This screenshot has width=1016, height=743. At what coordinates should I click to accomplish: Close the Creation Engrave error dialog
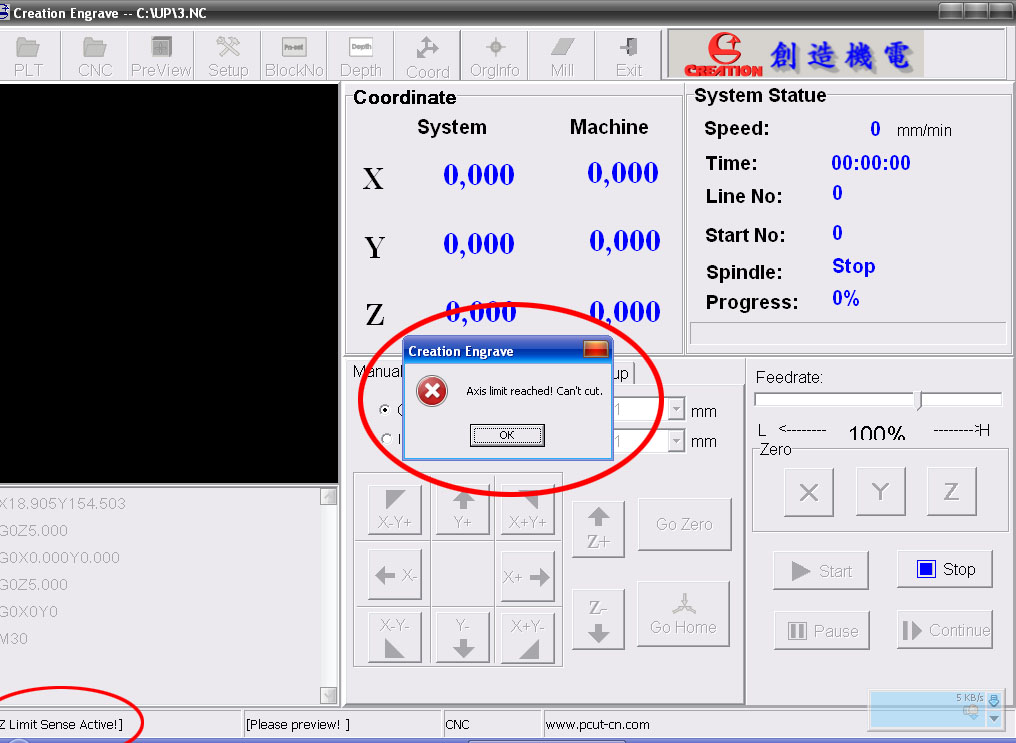coord(595,350)
